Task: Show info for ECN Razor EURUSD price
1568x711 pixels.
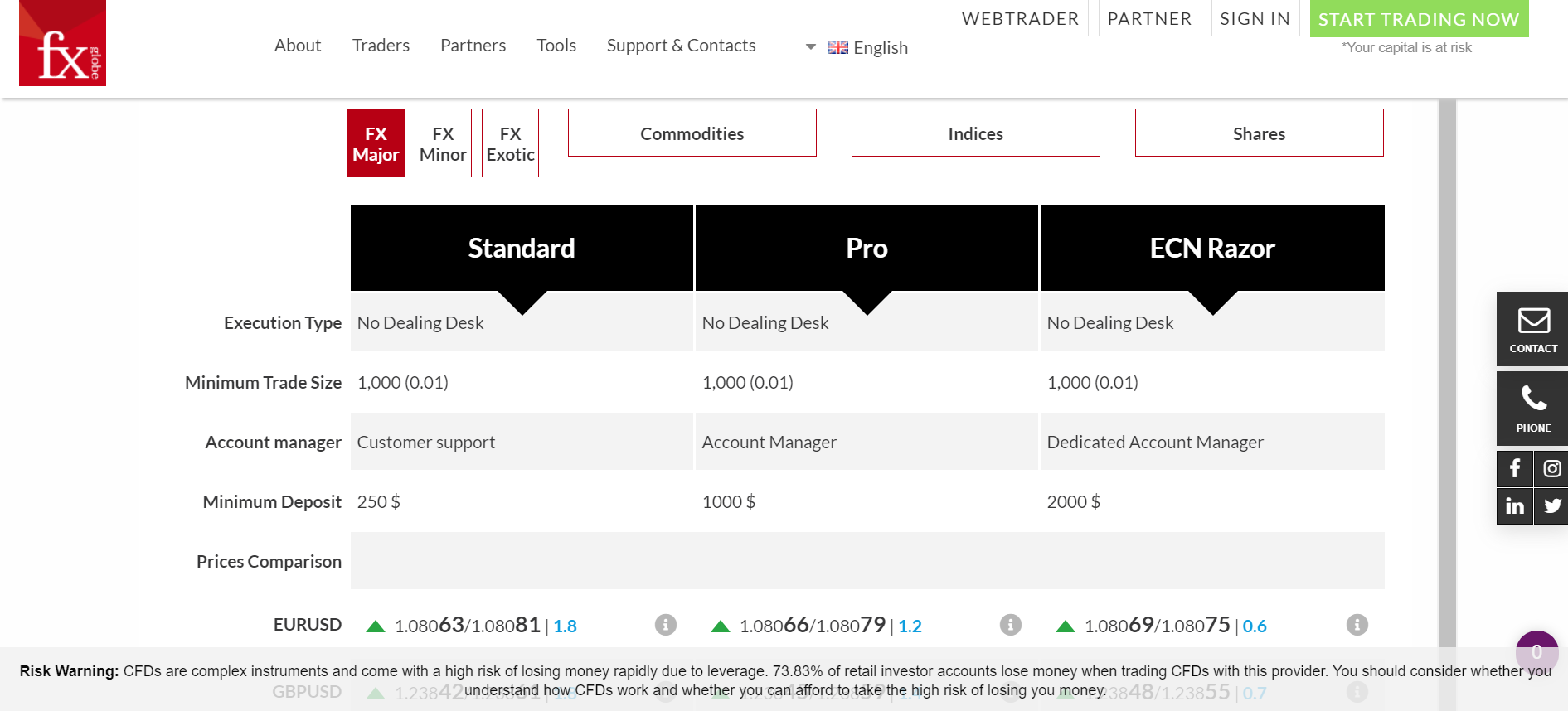Action: coord(1357,625)
